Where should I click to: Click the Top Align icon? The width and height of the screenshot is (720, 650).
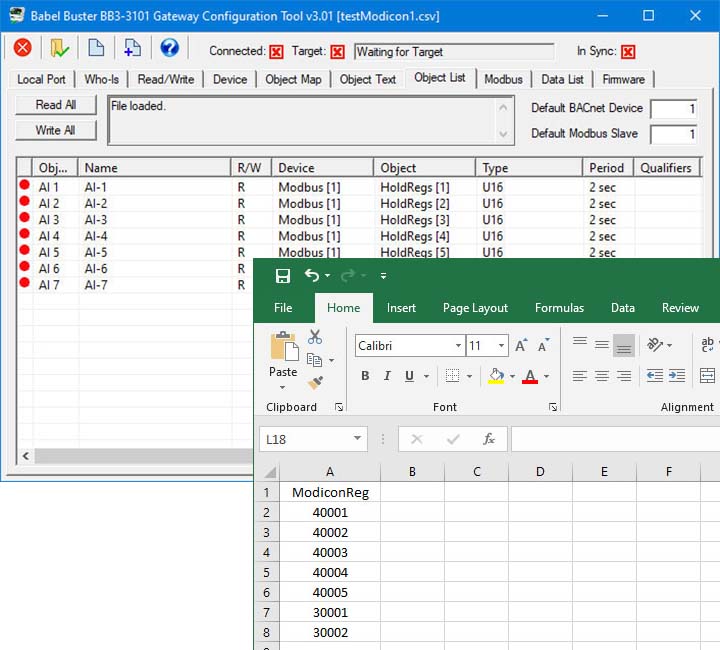[579, 343]
